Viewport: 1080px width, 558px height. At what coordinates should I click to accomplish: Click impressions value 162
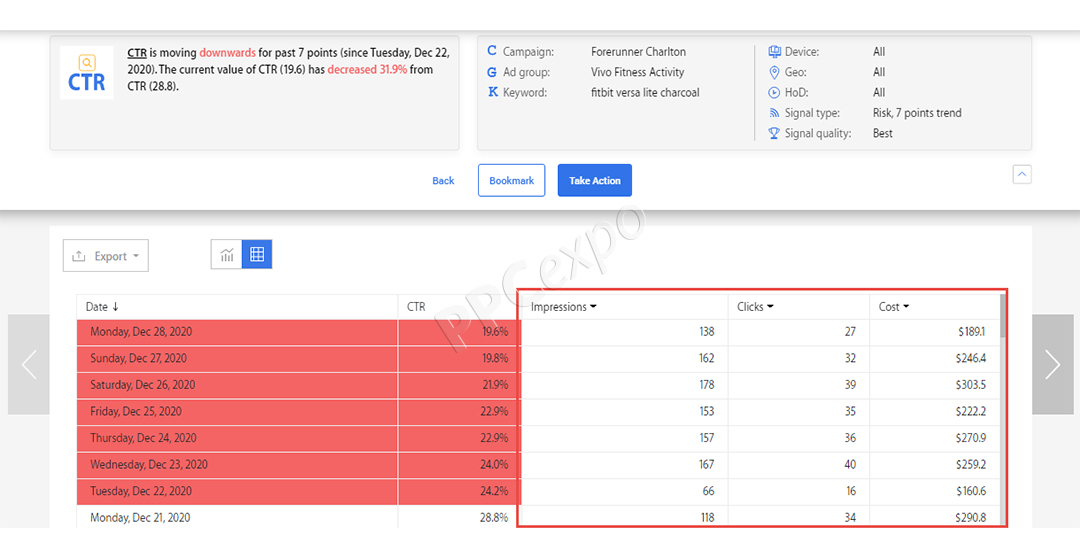(x=707, y=358)
